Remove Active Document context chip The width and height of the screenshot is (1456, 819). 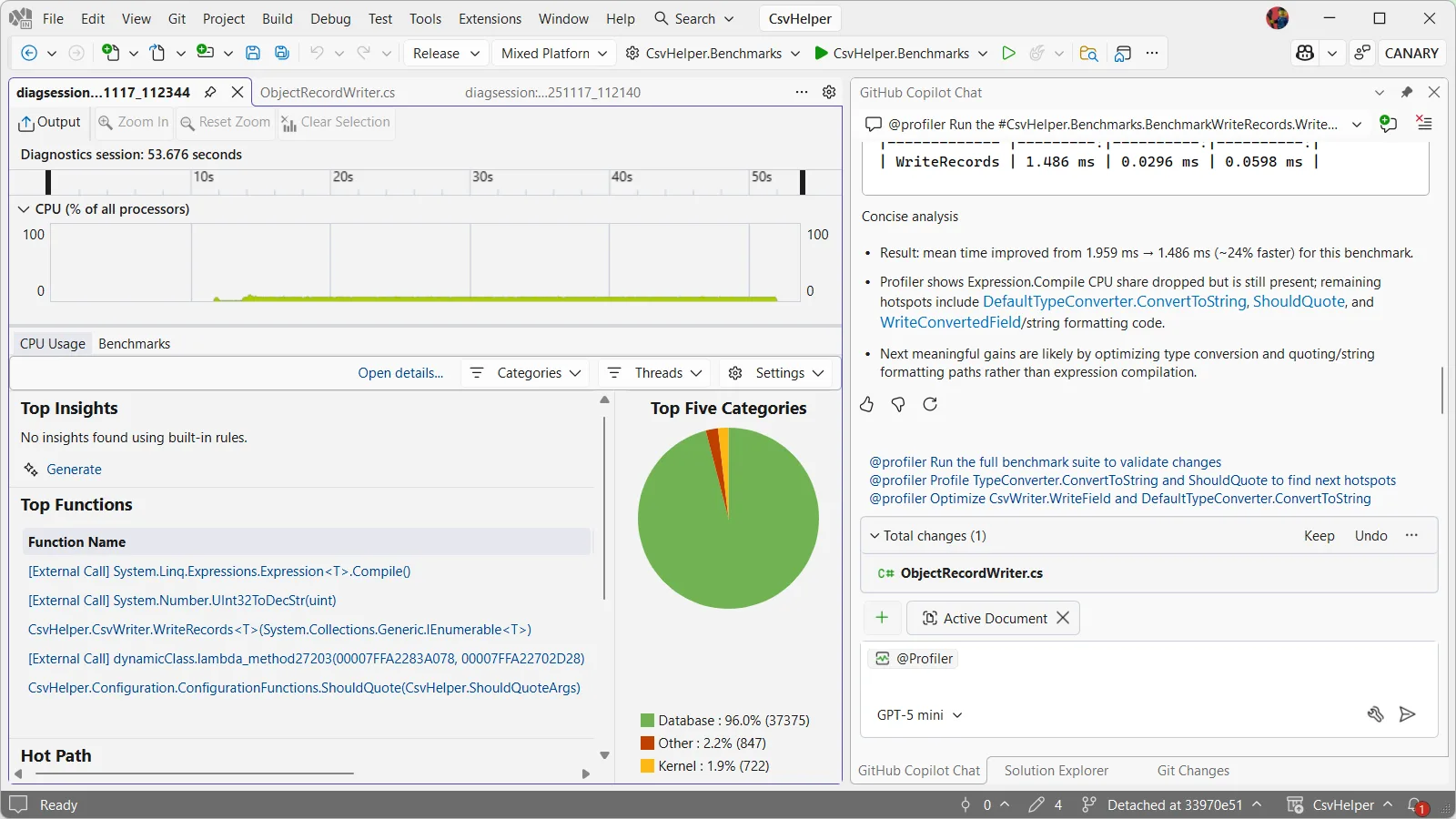tap(1063, 618)
